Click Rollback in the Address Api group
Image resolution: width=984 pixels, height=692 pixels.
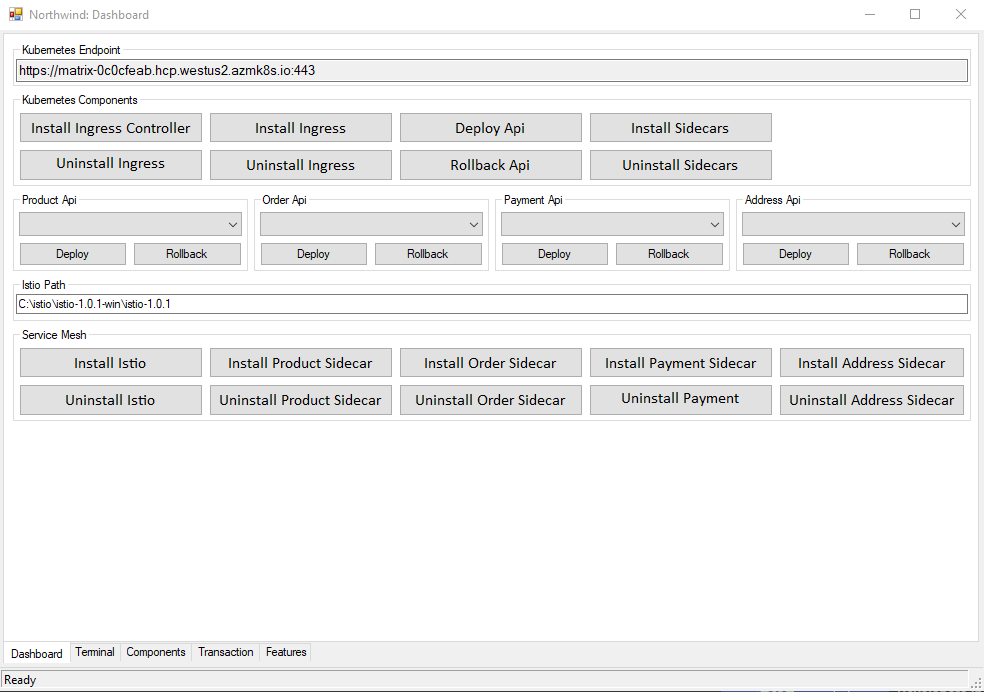tap(911, 254)
